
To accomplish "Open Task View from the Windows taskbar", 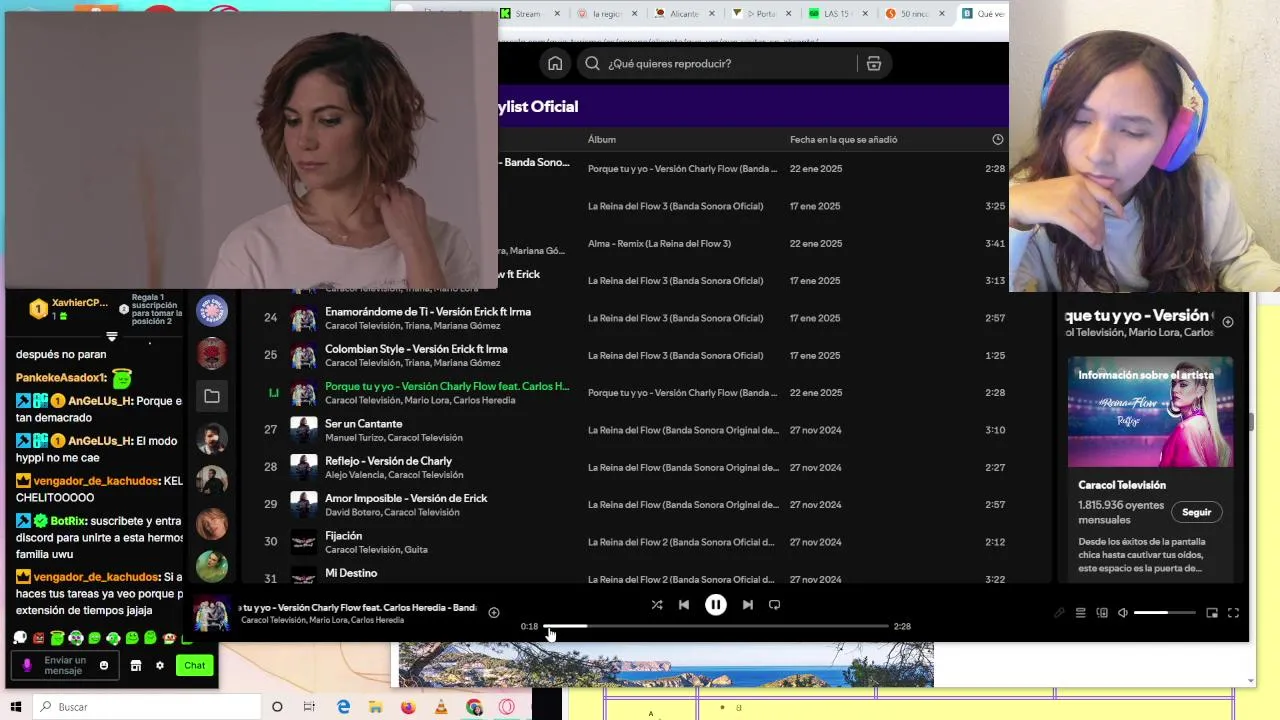I will point(309,707).
